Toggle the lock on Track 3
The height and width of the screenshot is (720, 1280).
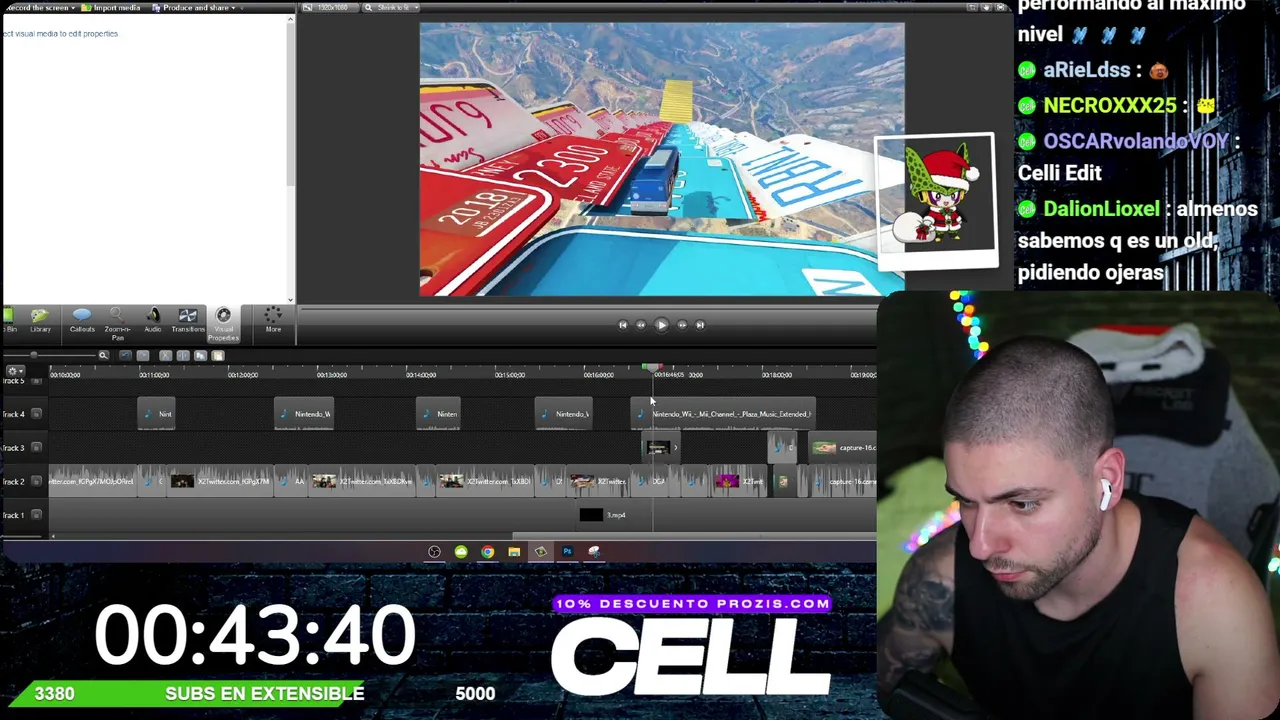37,448
